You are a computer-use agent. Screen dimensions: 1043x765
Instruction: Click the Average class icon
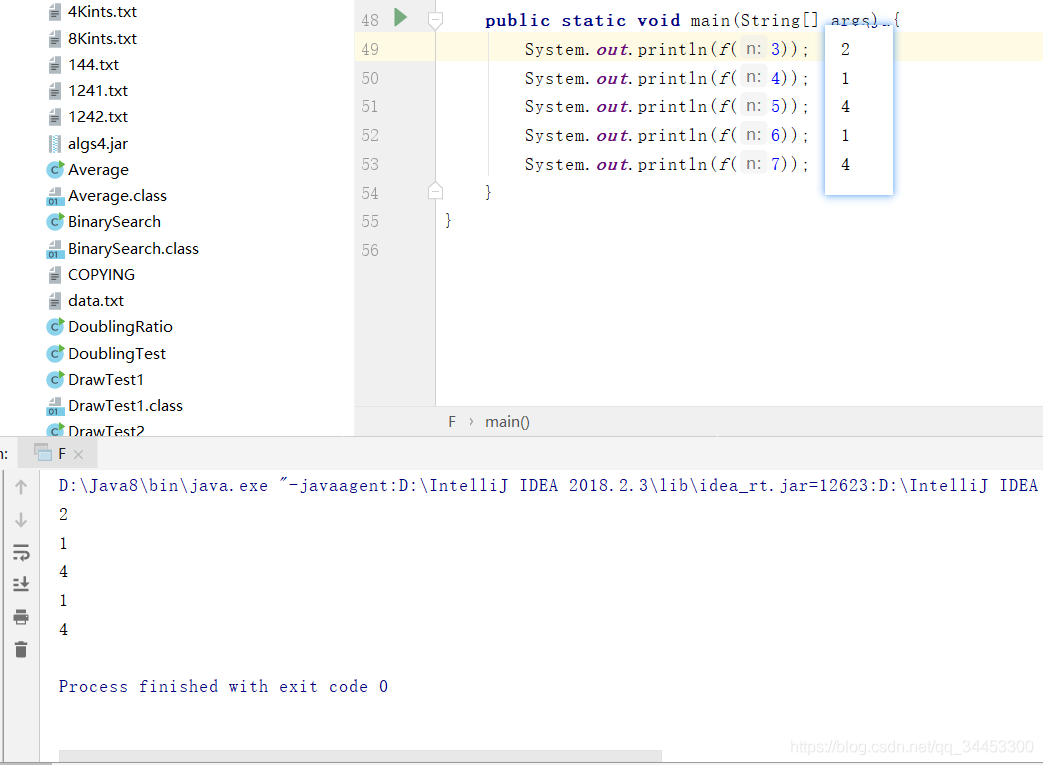[55, 170]
